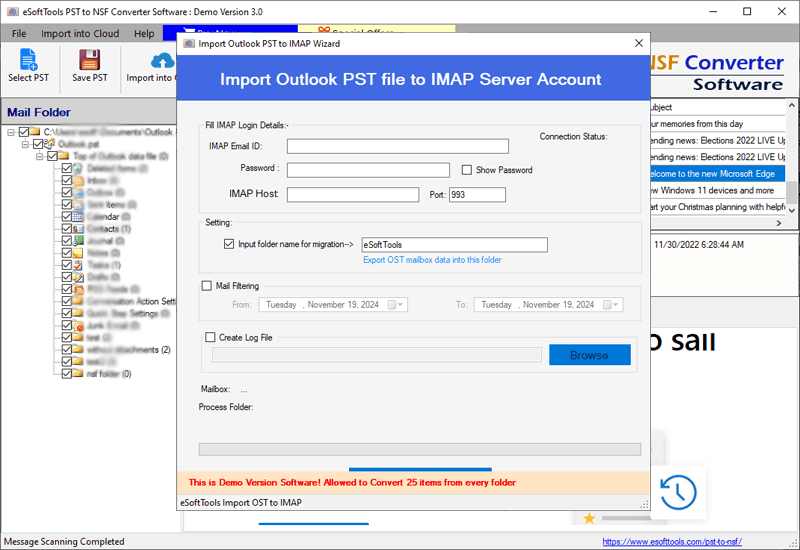This screenshot has height=550, width=800.
Task: Click the Outbox folder icon in tree
Action: pos(78,192)
